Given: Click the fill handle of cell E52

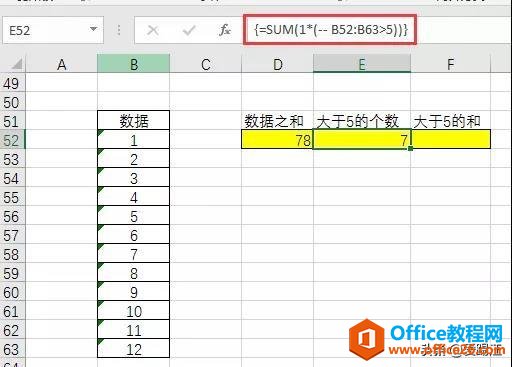Looking at the screenshot, I should click(410, 148).
